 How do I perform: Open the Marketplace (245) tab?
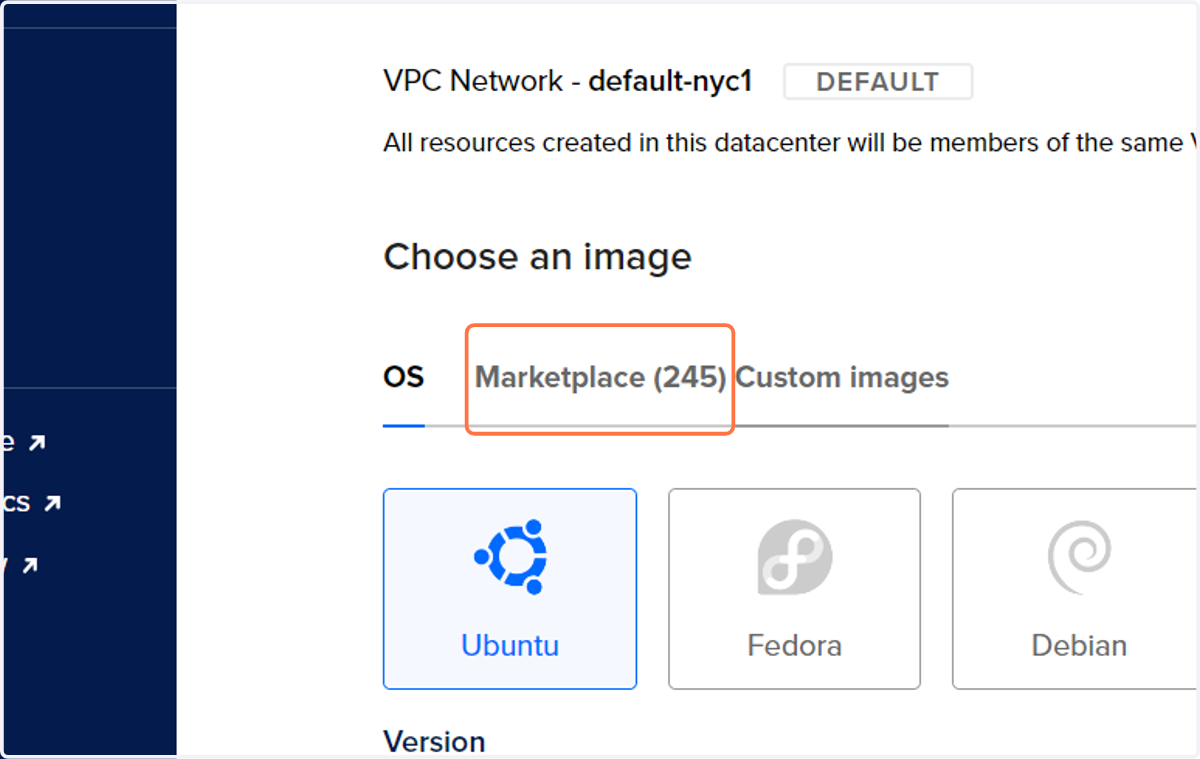pyautogui.click(x=600, y=378)
